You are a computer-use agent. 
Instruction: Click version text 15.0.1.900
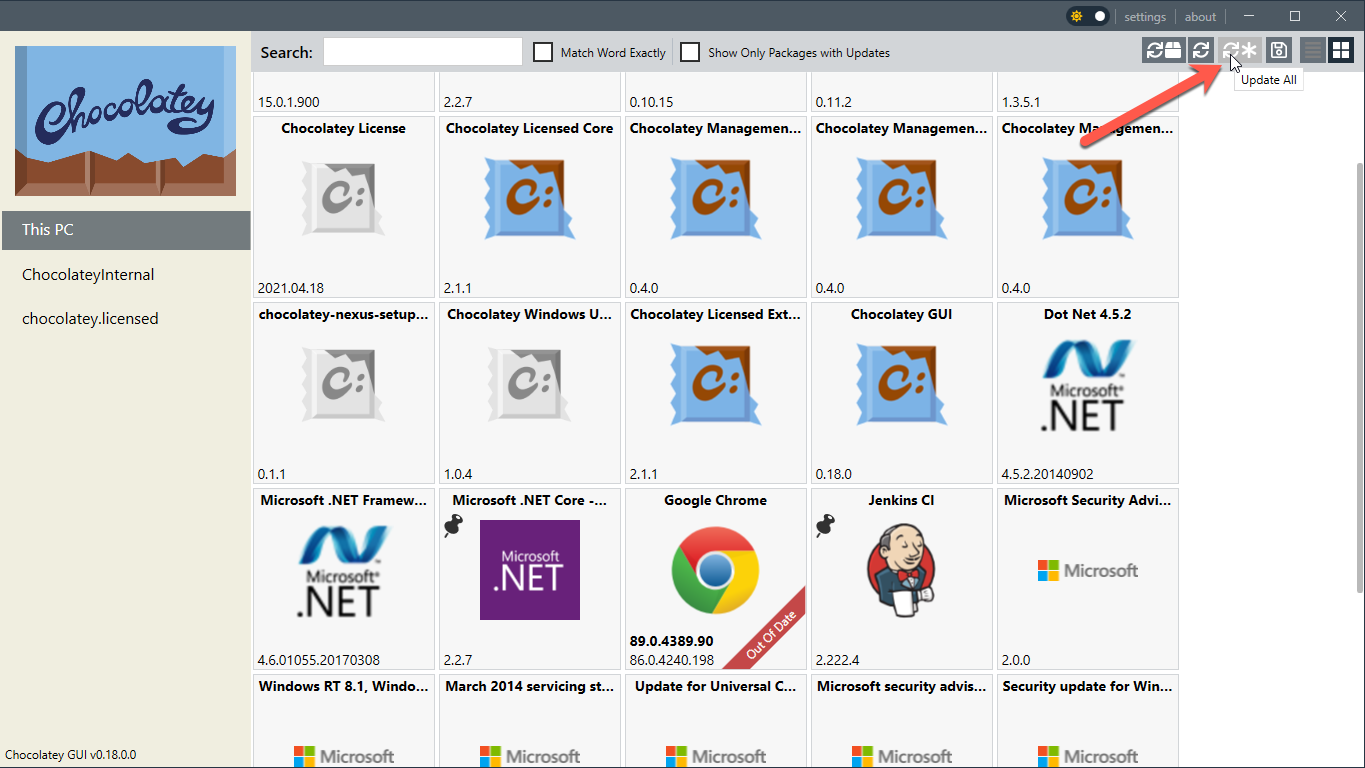click(289, 102)
